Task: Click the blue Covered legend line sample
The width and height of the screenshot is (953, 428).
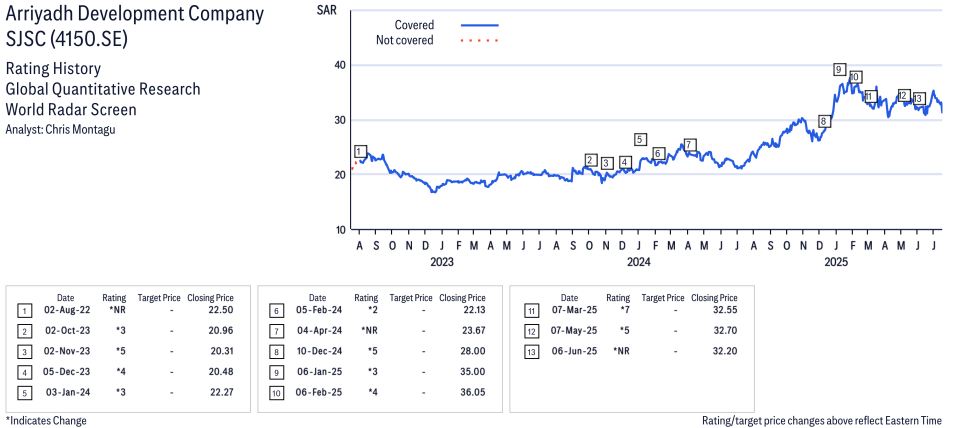Action: point(480,25)
